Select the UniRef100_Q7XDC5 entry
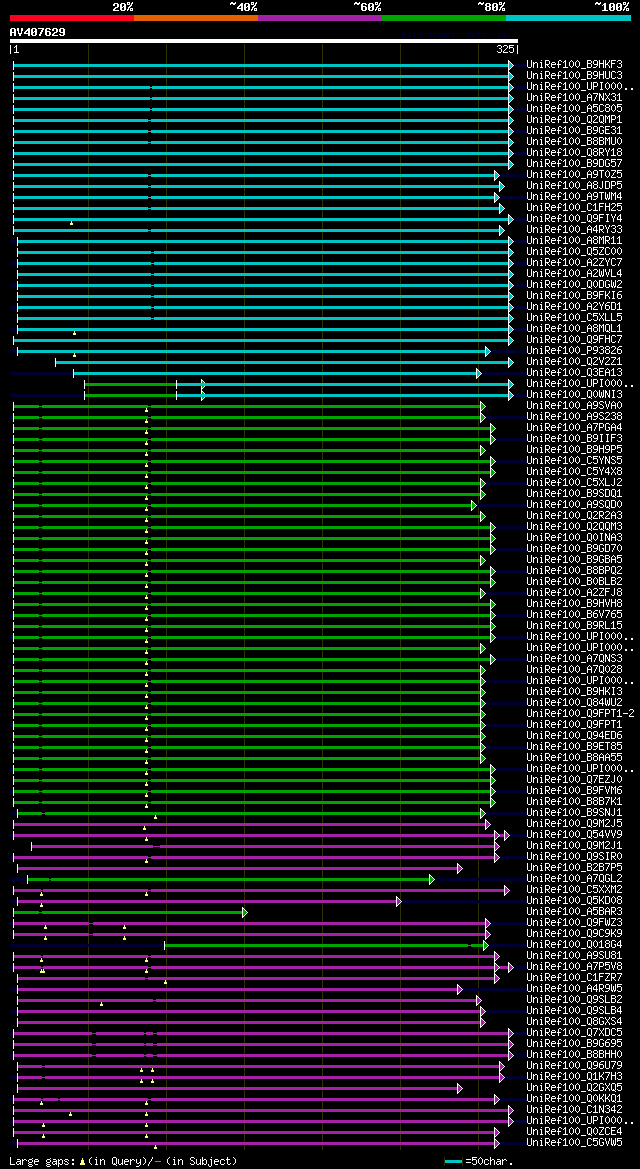The width and height of the screenshot is (640, 1169). [x=574, y=1033]
